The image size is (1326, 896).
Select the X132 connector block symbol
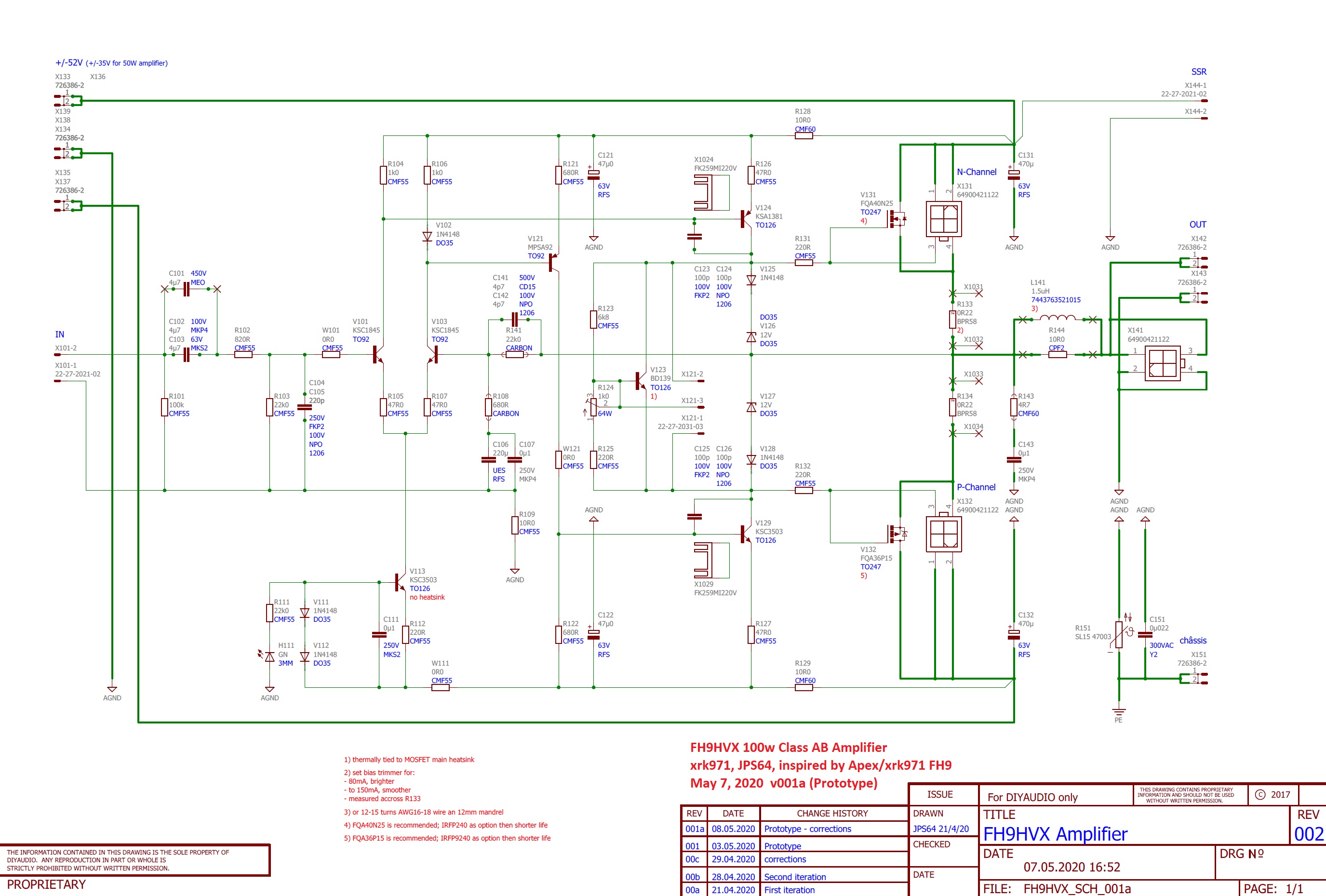click(943, 533)
